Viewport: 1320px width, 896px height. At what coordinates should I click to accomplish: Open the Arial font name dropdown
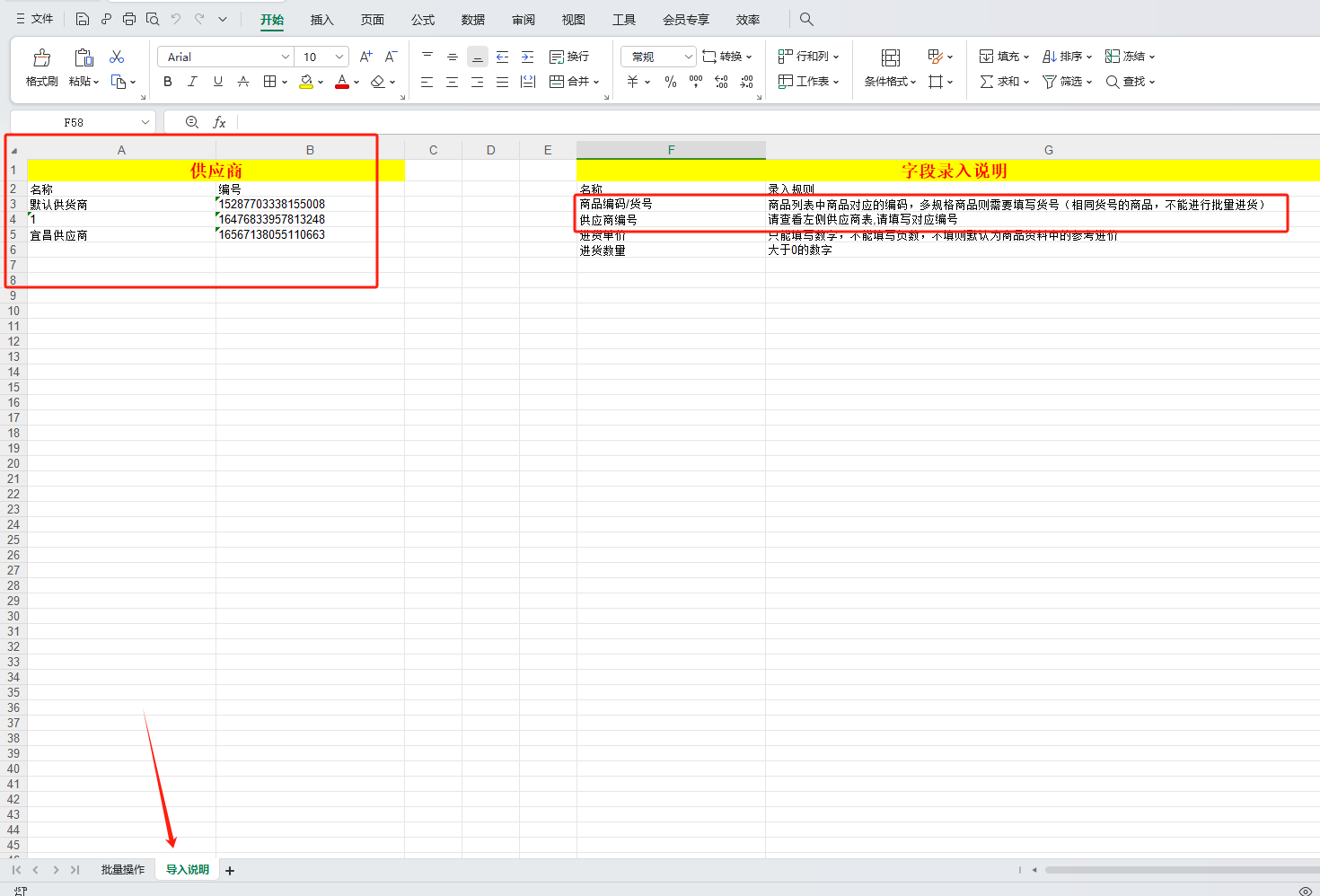(x=286, y=57)
